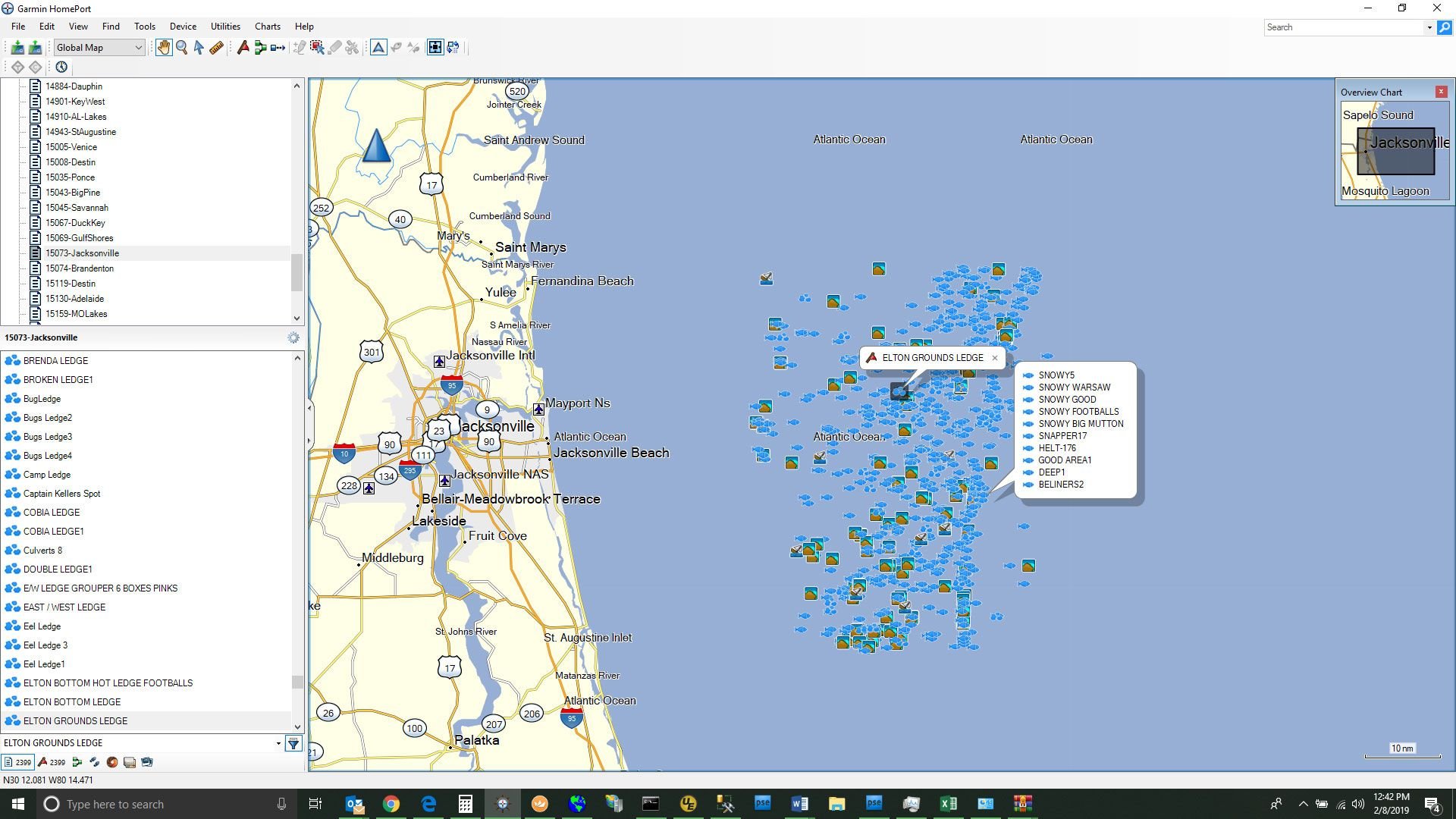This screenshot has width=1456, height=819.
Task: Click the diamond C icon
Action: [x=35, y=67]
